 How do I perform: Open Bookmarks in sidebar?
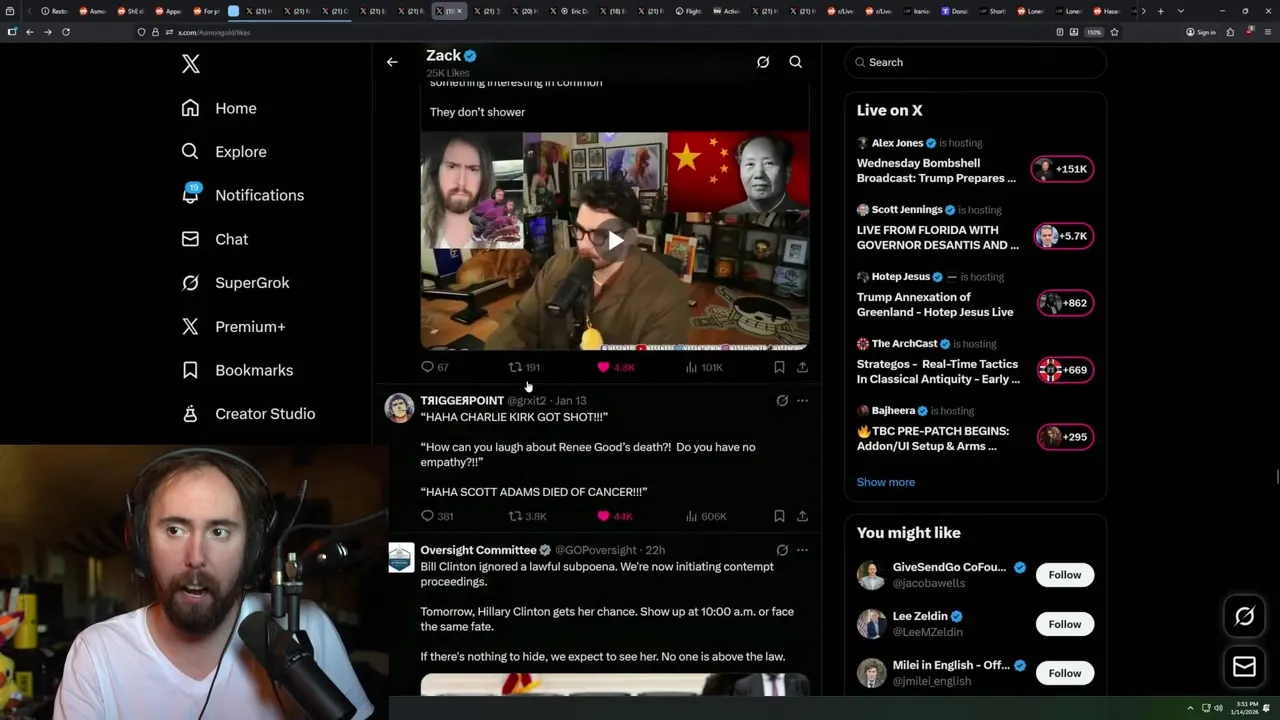click(237, 370)
